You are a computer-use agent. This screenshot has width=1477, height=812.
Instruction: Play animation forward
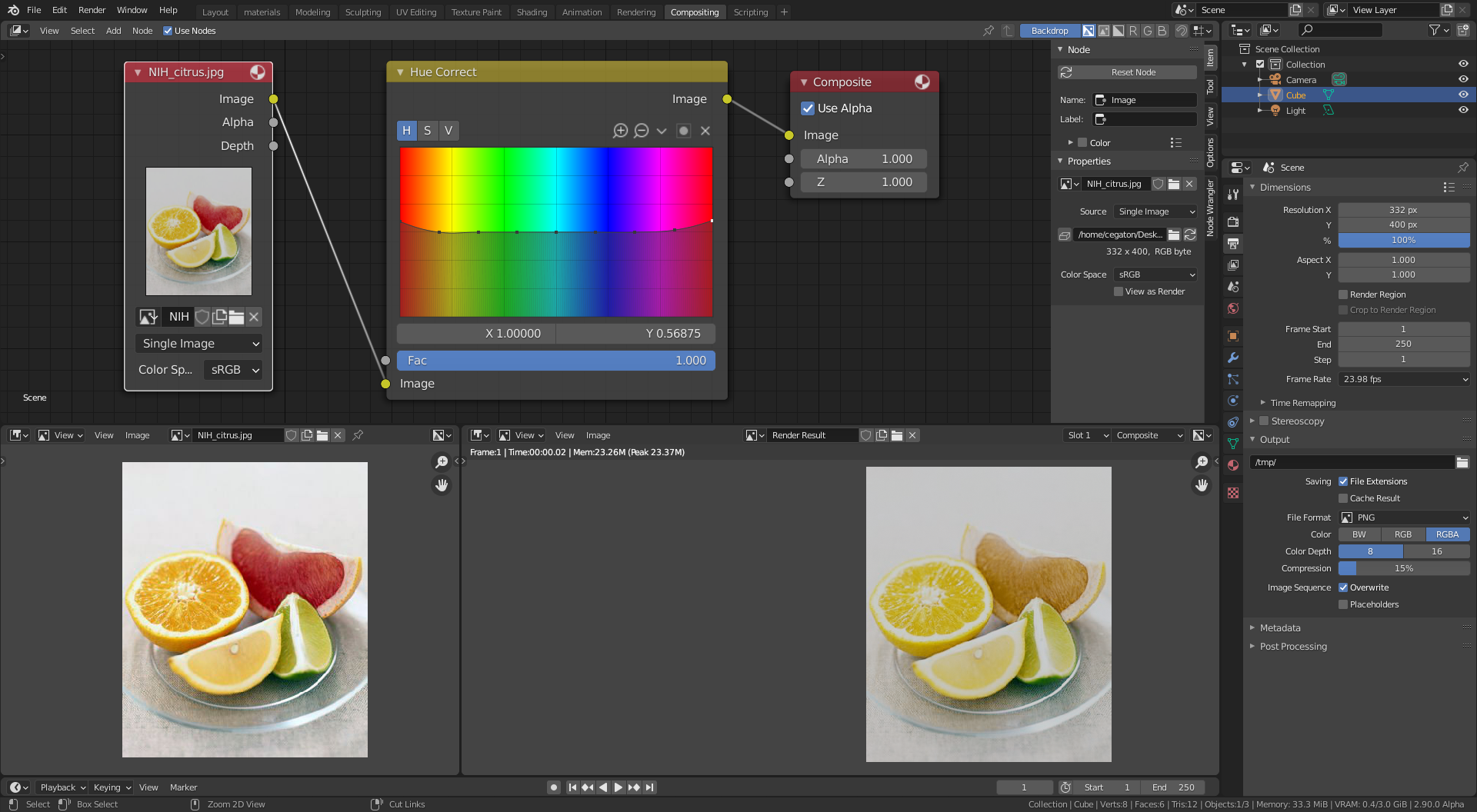(618, 787)
